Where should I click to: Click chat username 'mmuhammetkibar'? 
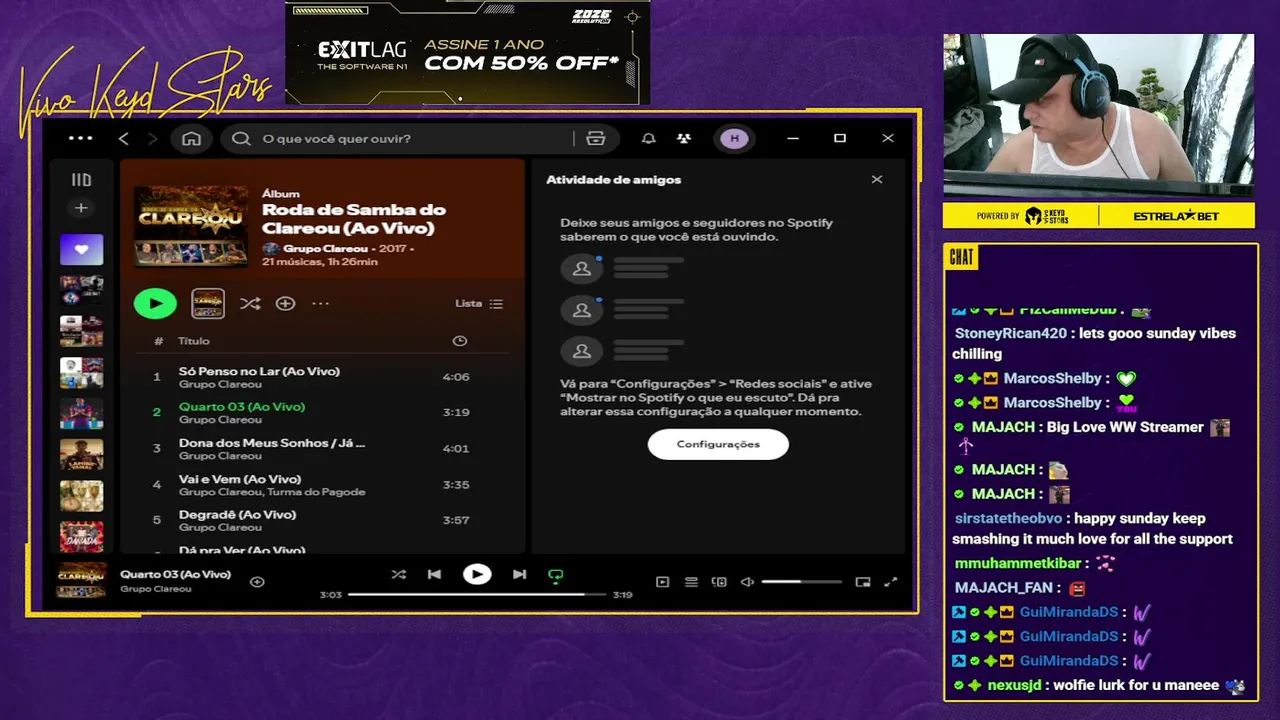[1018, 563]
